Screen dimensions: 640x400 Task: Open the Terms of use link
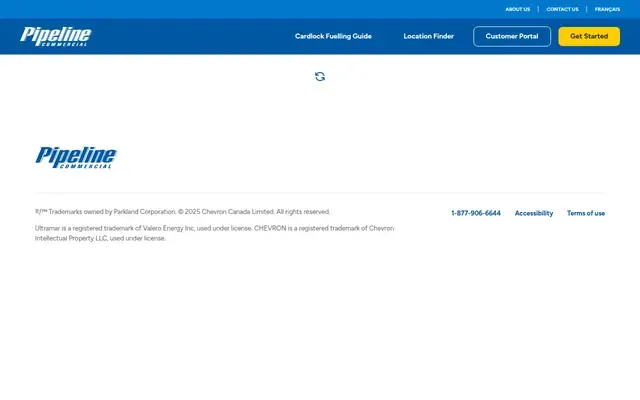click(x=586, y=213)
